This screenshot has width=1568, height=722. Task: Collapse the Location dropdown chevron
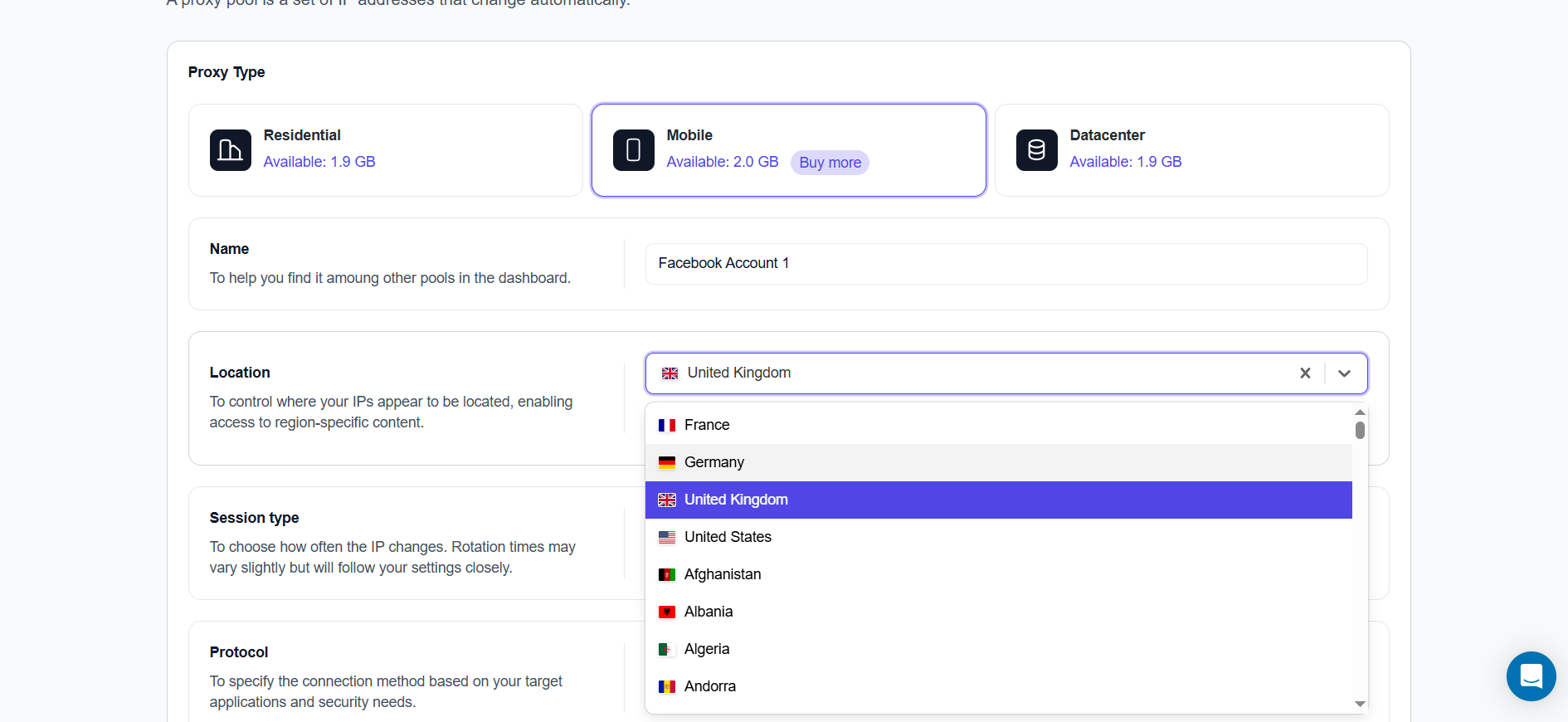tap(1344, 373)
